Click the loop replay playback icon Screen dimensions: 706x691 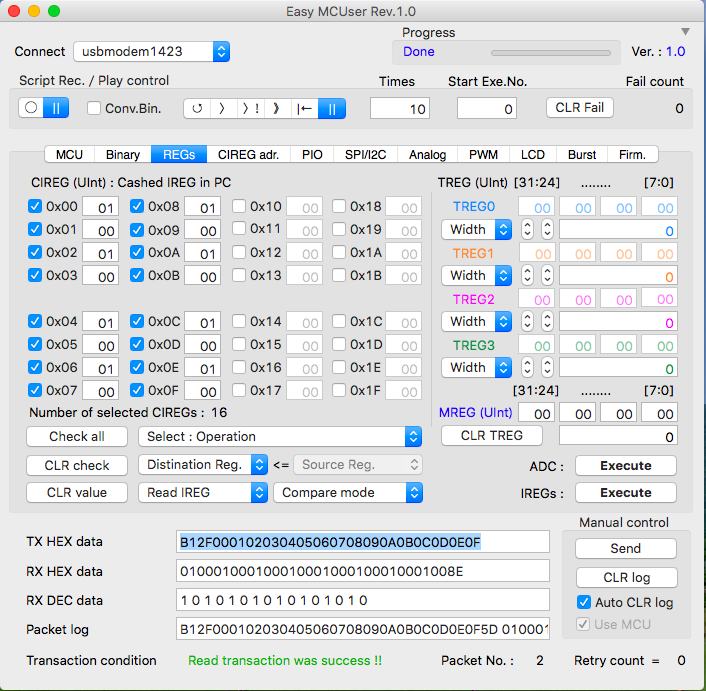tap(197, 108)
